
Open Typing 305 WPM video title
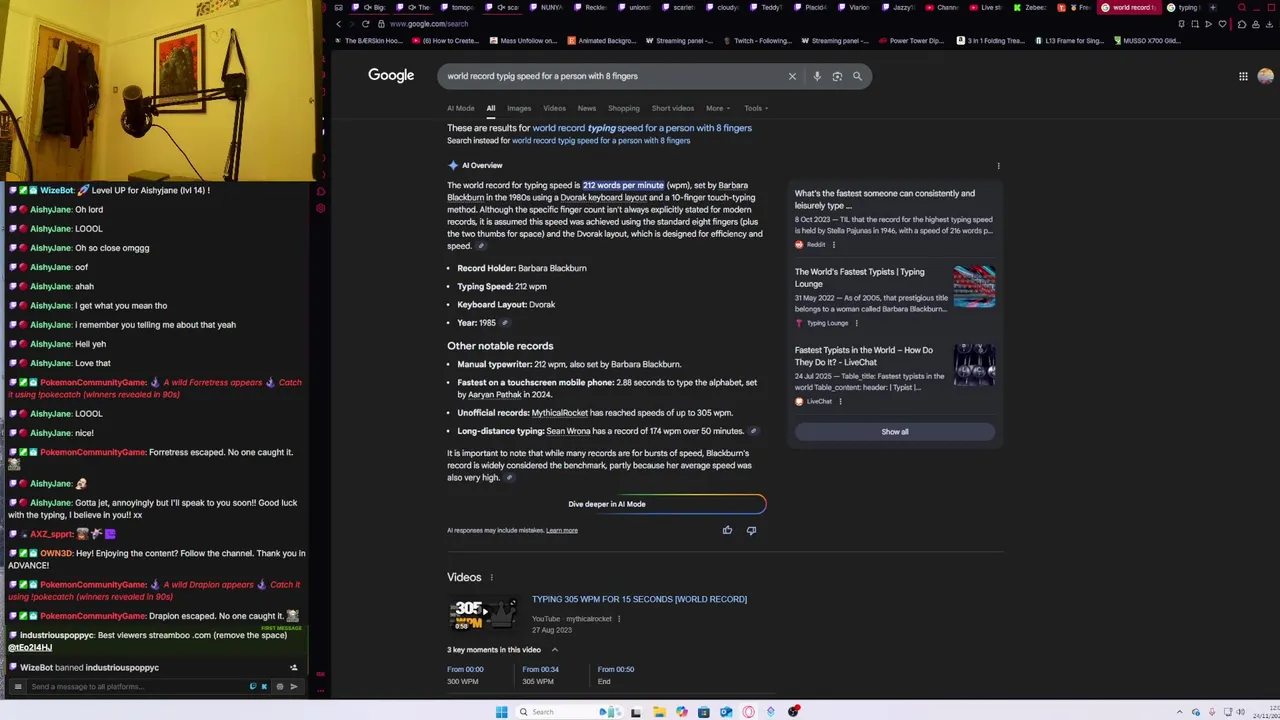coord(639,599)
